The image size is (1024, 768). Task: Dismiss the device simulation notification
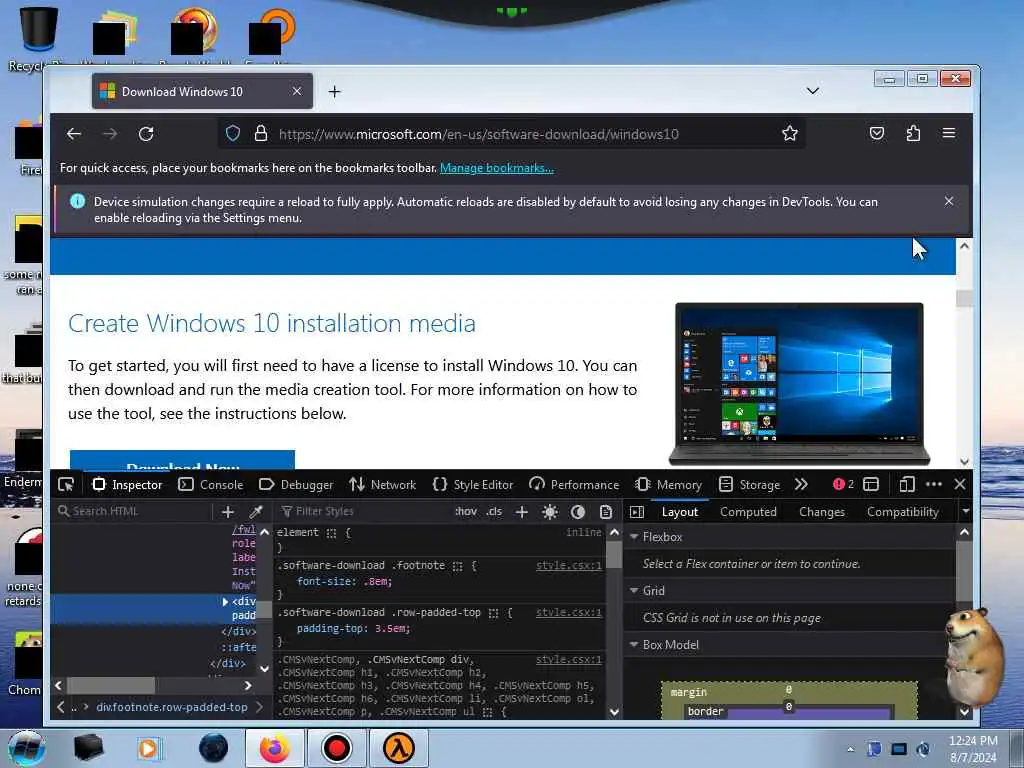[949, 201]
